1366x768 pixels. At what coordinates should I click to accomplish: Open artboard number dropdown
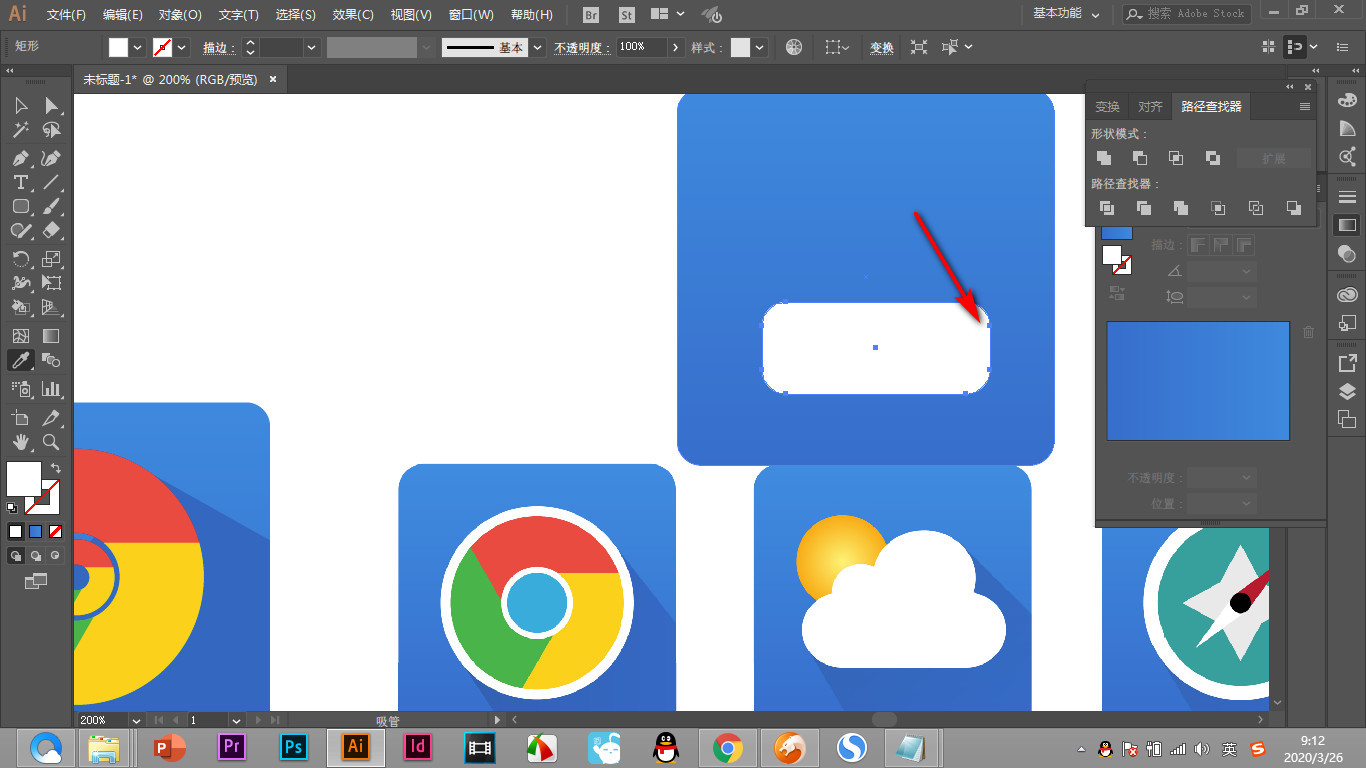tap(236, 720)
